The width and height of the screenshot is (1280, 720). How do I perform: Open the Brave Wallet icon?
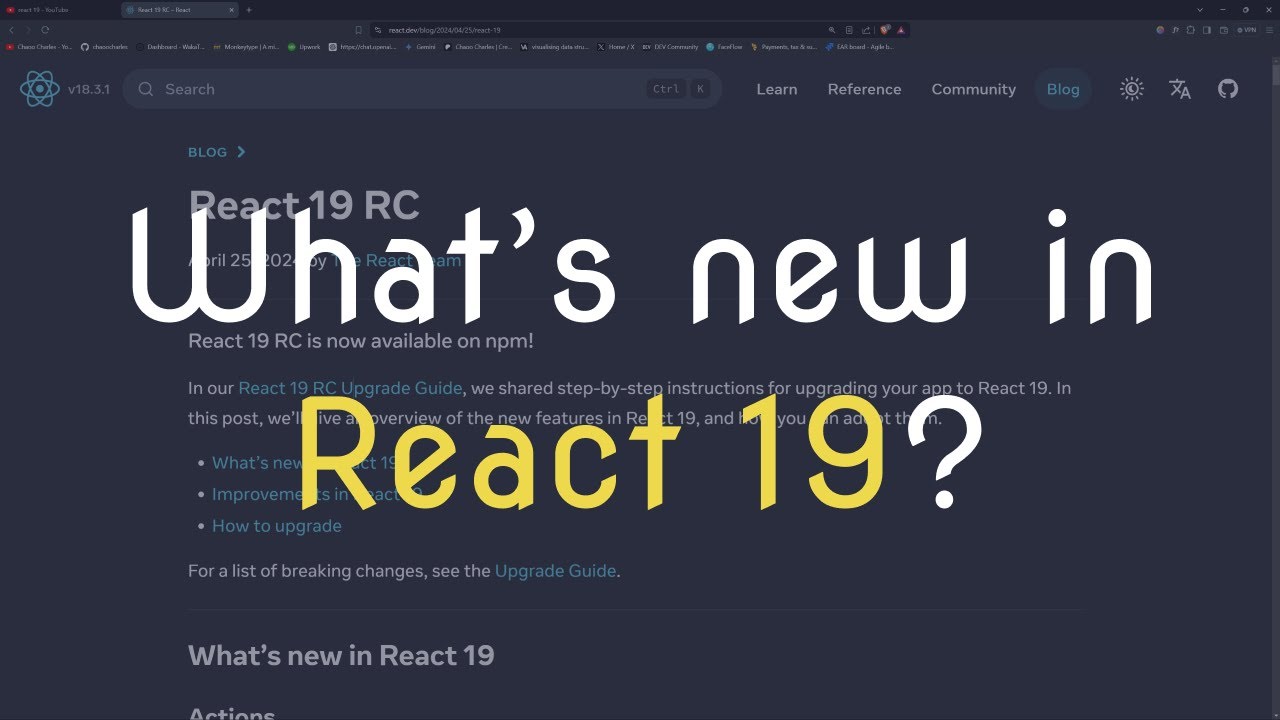point(1224,30)
